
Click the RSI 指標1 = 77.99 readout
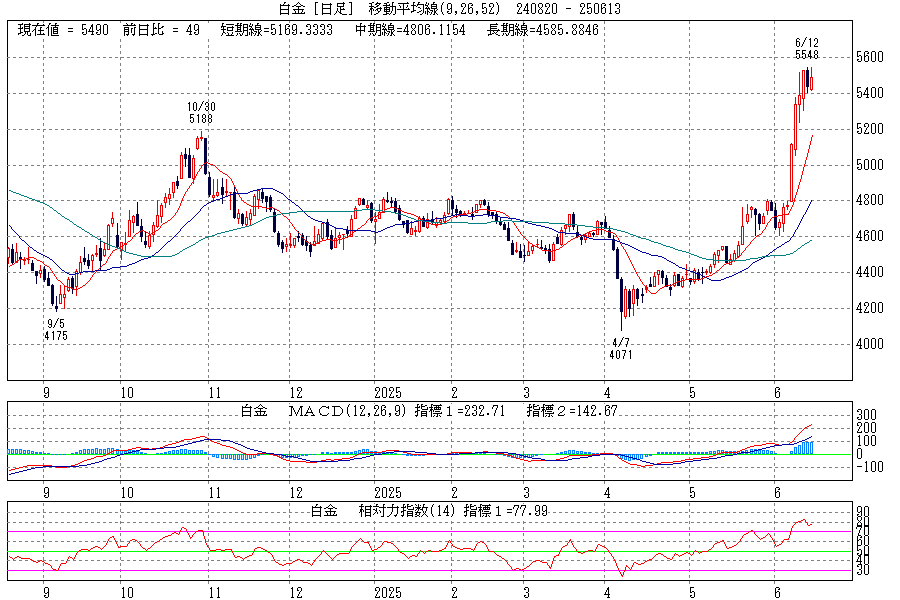click(507, 510)
